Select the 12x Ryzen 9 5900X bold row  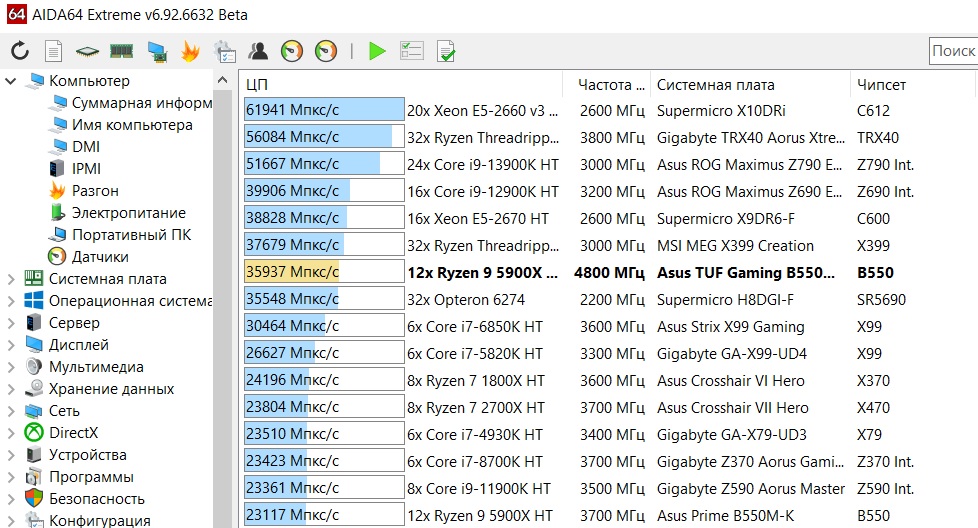tap(482, 273)
